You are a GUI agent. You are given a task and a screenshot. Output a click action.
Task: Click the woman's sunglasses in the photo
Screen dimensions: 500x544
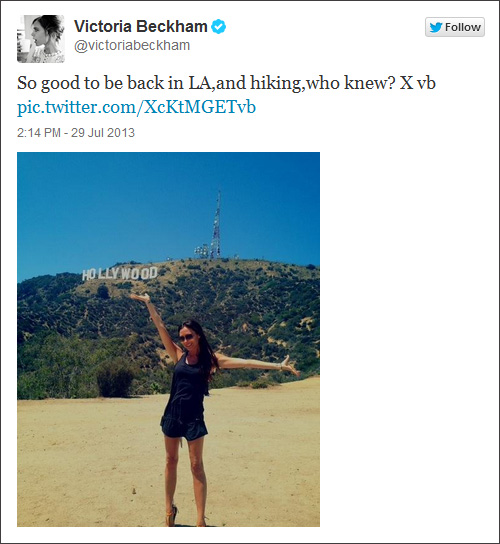coord(186,337)
